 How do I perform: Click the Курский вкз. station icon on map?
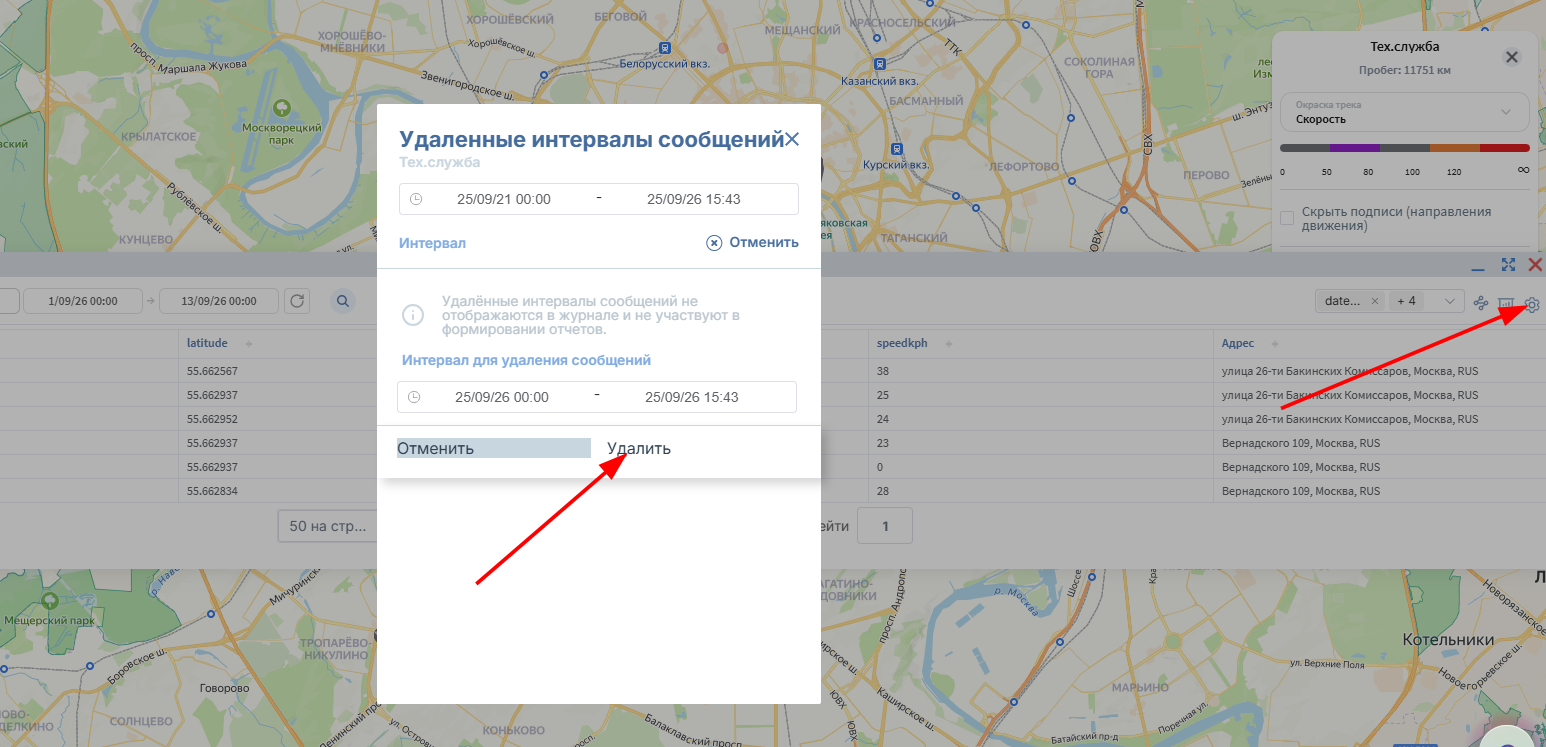(897, 147)
